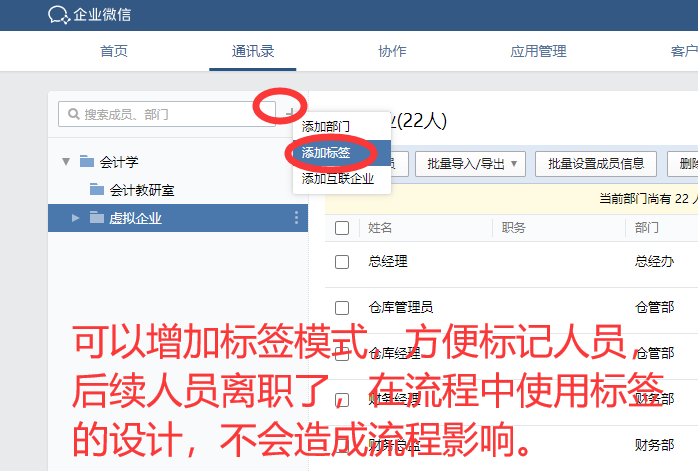Click the 搜索成员、部门 search field
Viewport: 698px width, 471px height.
click(167, 114)
